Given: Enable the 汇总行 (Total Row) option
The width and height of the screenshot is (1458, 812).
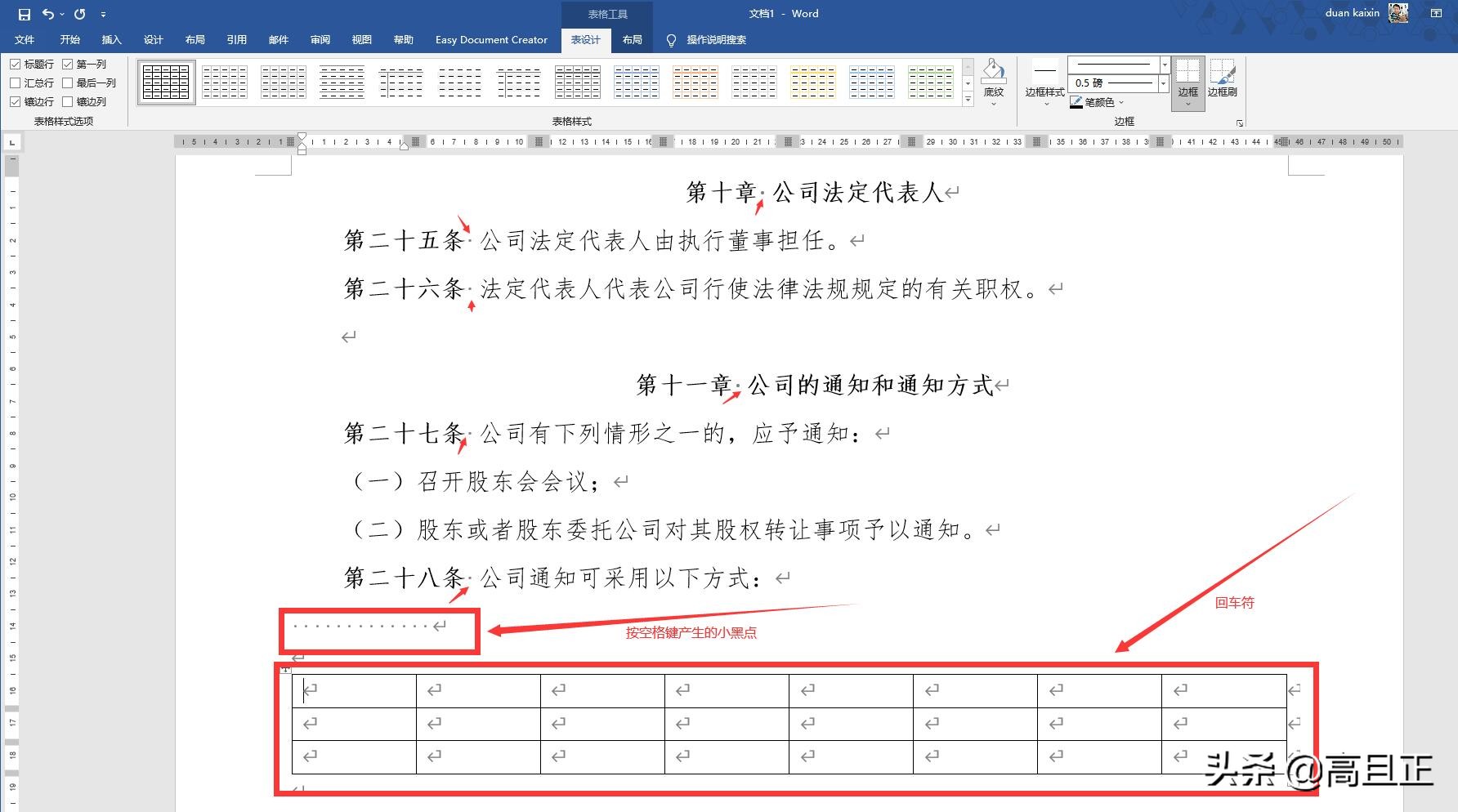Looking at the screenshot, I should (16, 83).
